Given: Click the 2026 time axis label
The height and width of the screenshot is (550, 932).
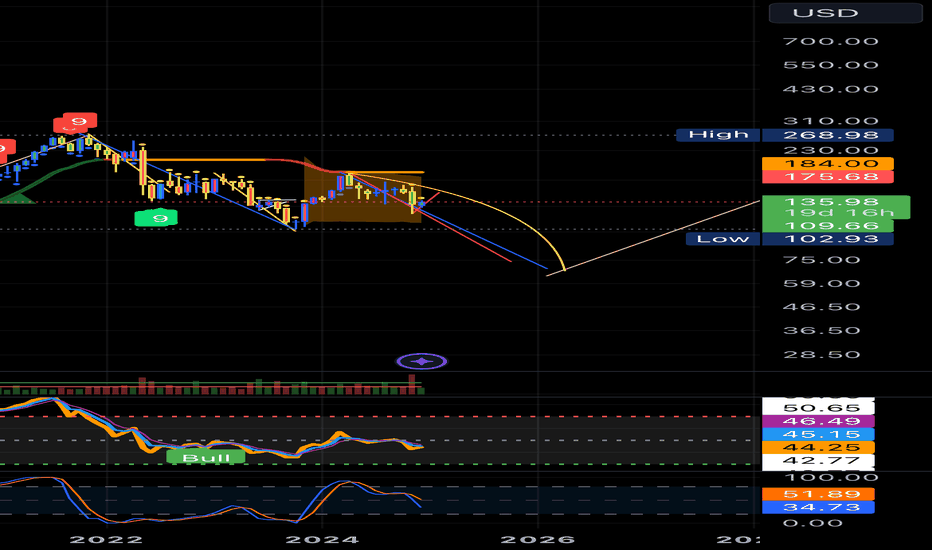Looking at the screenshot, I should coord(537,539).
